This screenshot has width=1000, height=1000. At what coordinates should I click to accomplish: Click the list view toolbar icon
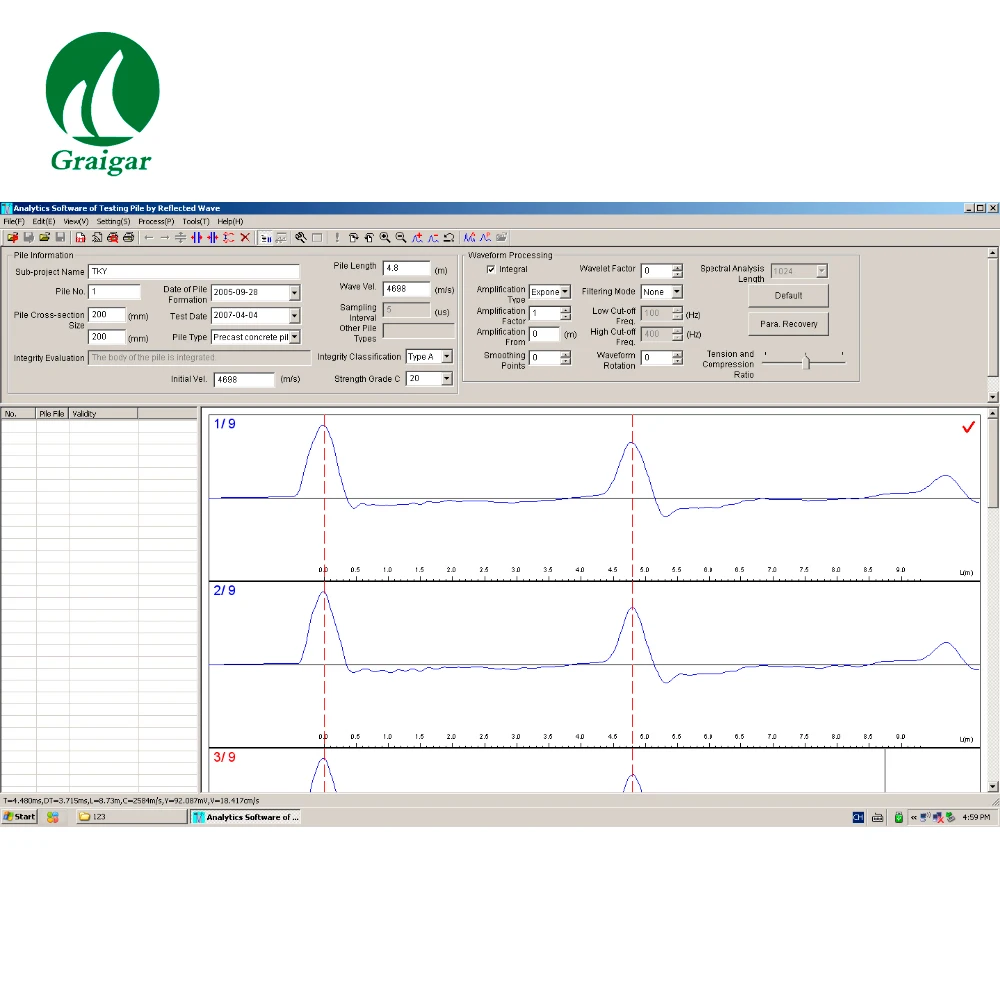point(266,238)
